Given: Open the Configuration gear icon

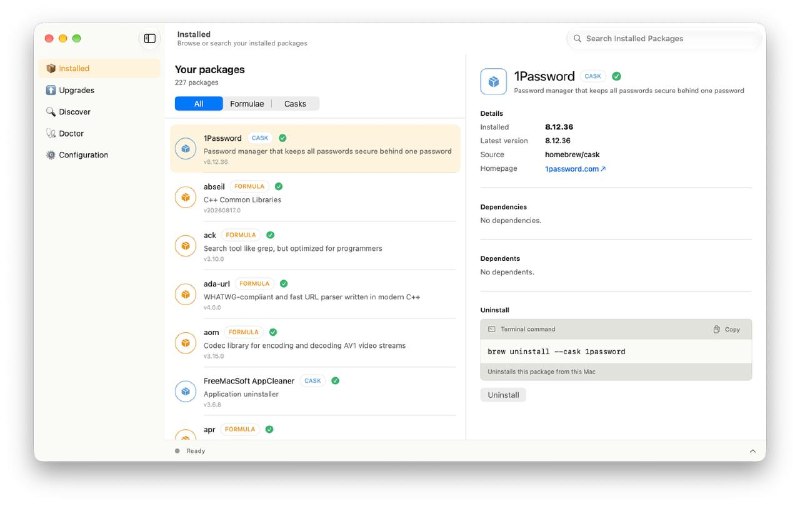Looking at the screenshot, I should 51,155.
